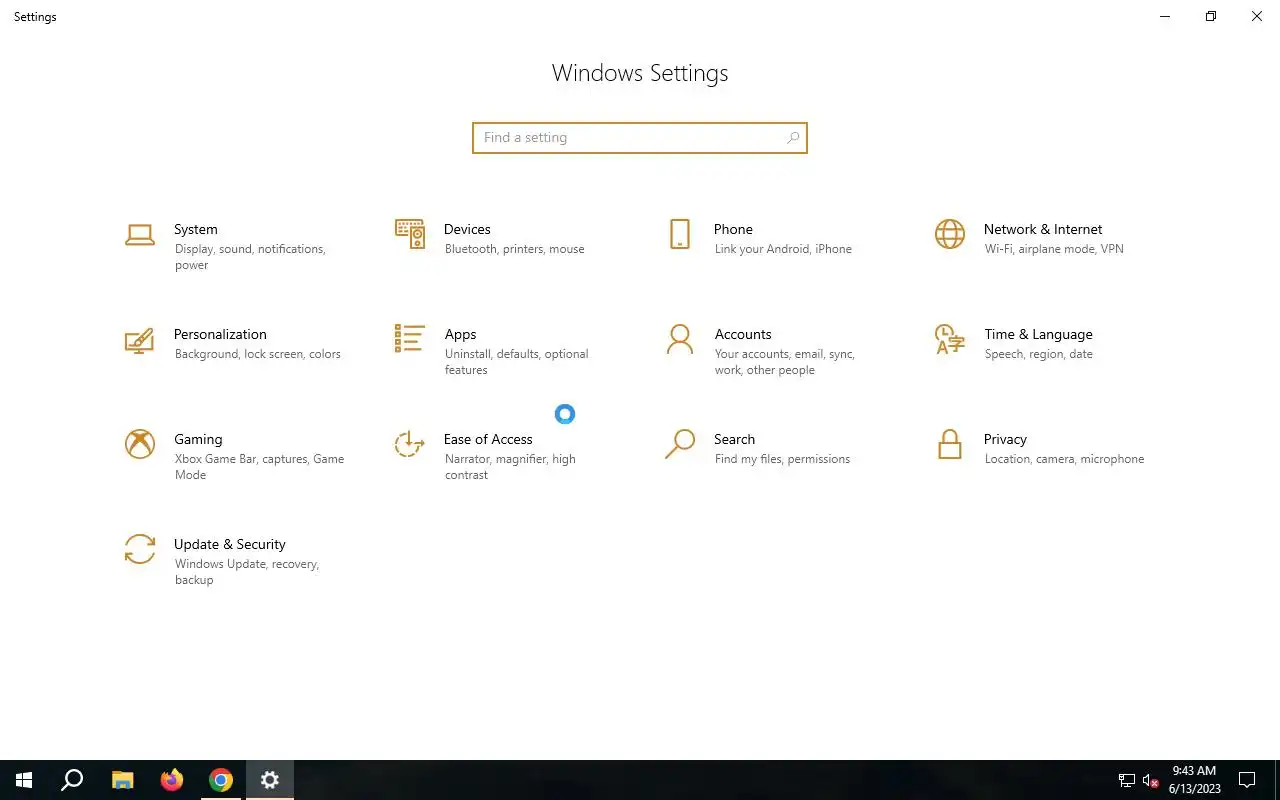The image size is (1280, 800).
Task: Click 'Background, lock screen, colors' text
Action: [257, 354]
